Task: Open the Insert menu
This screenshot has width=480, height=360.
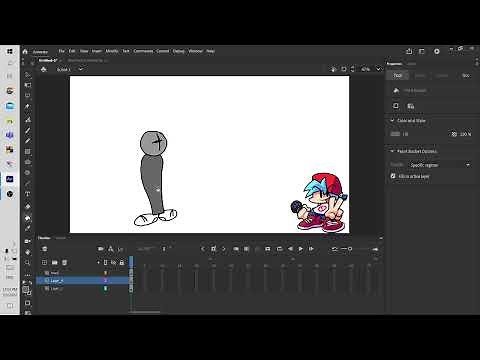Action: (x=97, y=51)
